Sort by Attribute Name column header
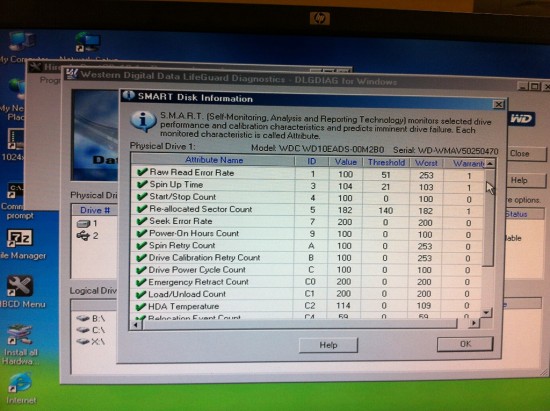The width and height of the screenshot is (550, 411). click(x=213, y=160)
